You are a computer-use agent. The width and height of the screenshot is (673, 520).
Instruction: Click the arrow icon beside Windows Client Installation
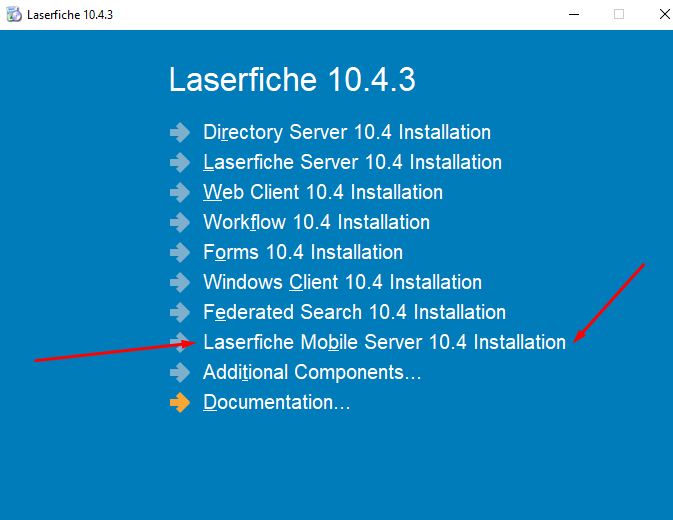pos(180,283)
